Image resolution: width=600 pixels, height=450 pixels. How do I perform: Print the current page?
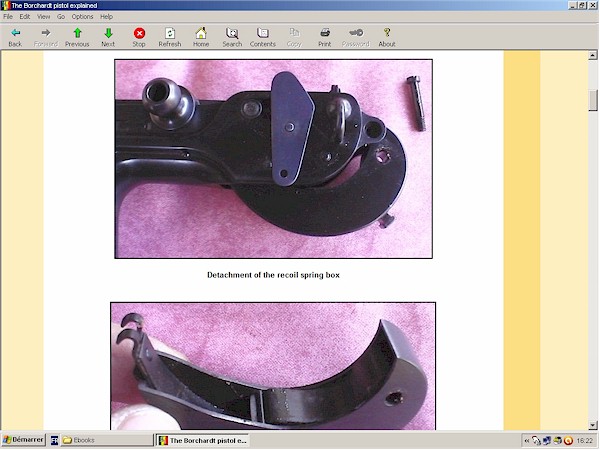pos(325,37)
